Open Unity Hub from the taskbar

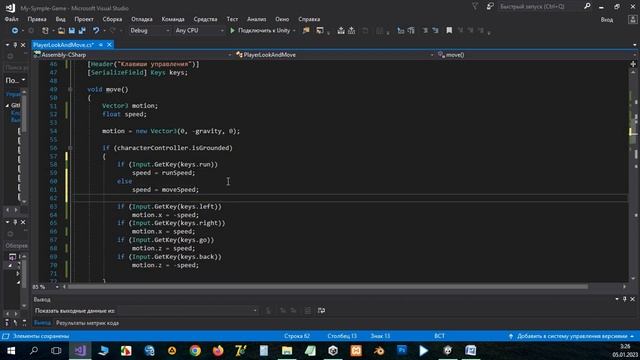coord(333,351)
